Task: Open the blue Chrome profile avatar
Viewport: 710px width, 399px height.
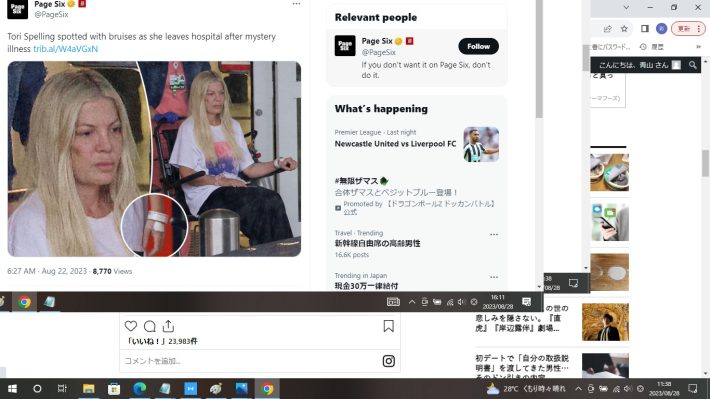Action: coord(662,29)
